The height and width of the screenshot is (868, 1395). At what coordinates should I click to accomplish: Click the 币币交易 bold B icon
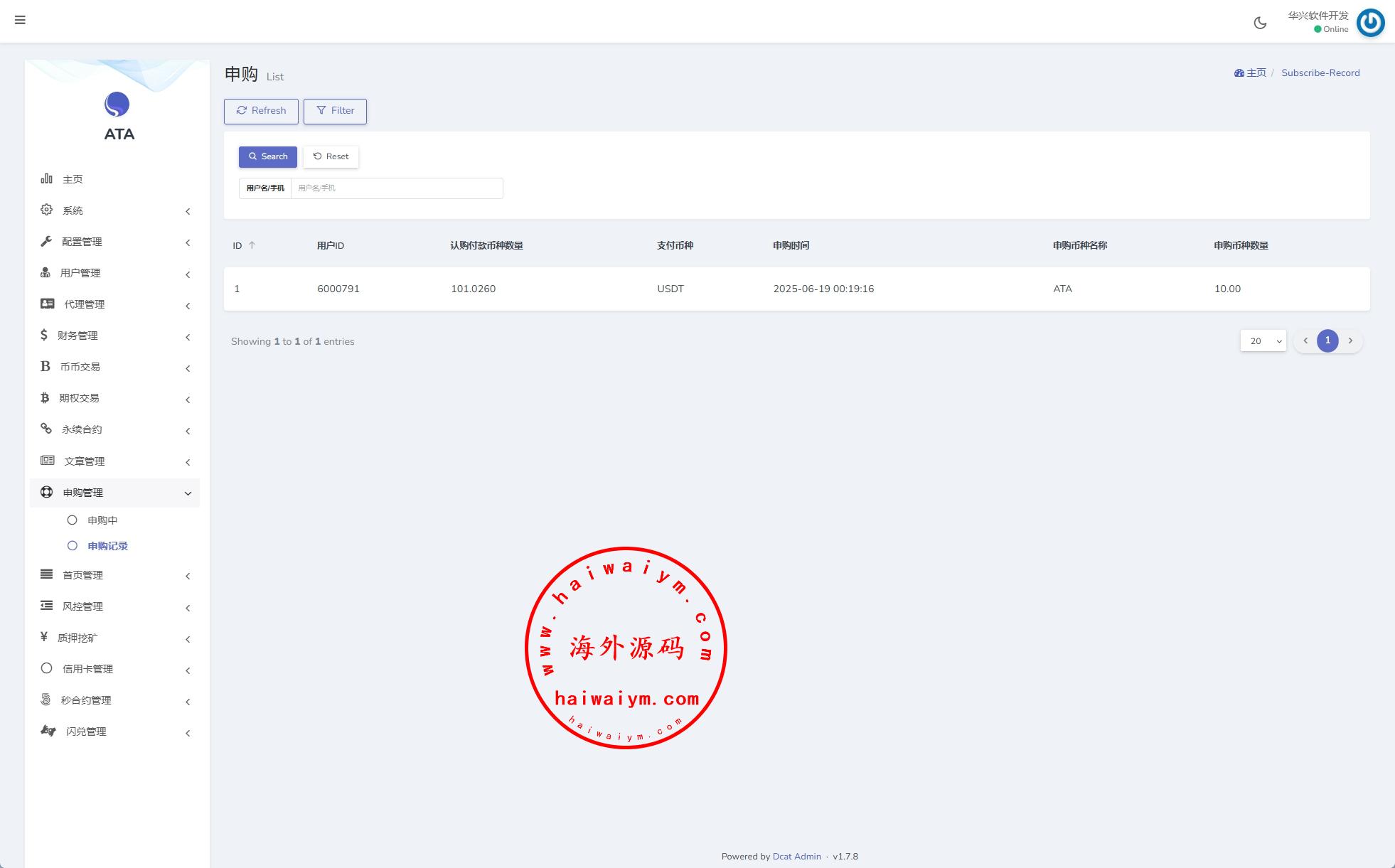click(45, 366)
